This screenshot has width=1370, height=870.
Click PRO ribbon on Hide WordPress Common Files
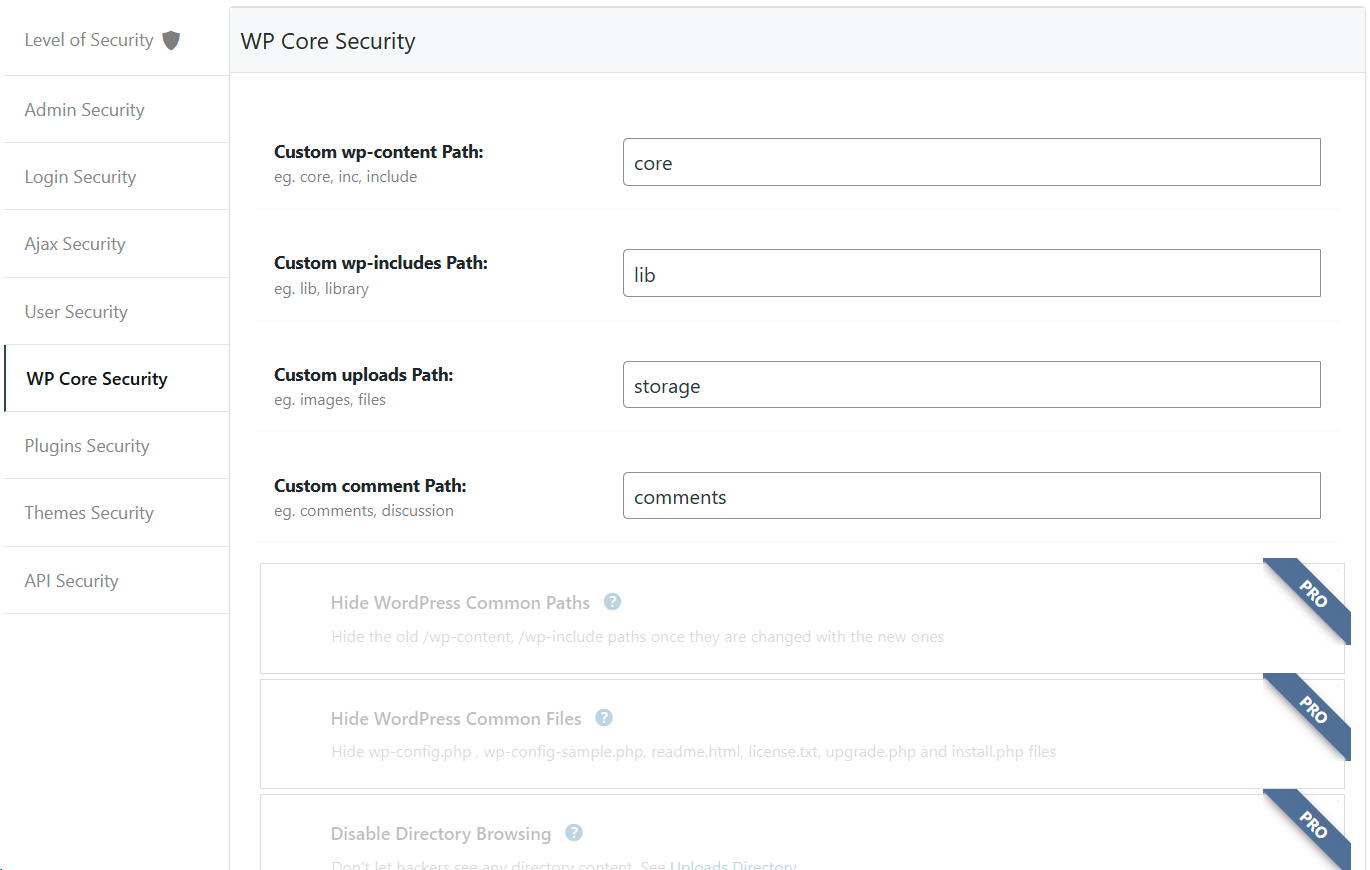coord(1311,711)
